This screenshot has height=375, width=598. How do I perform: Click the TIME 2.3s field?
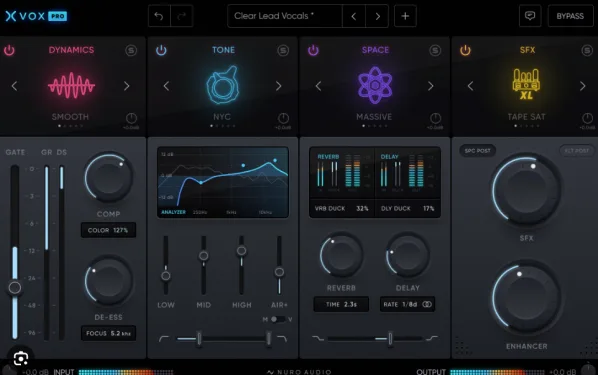(x=341, y=304)
